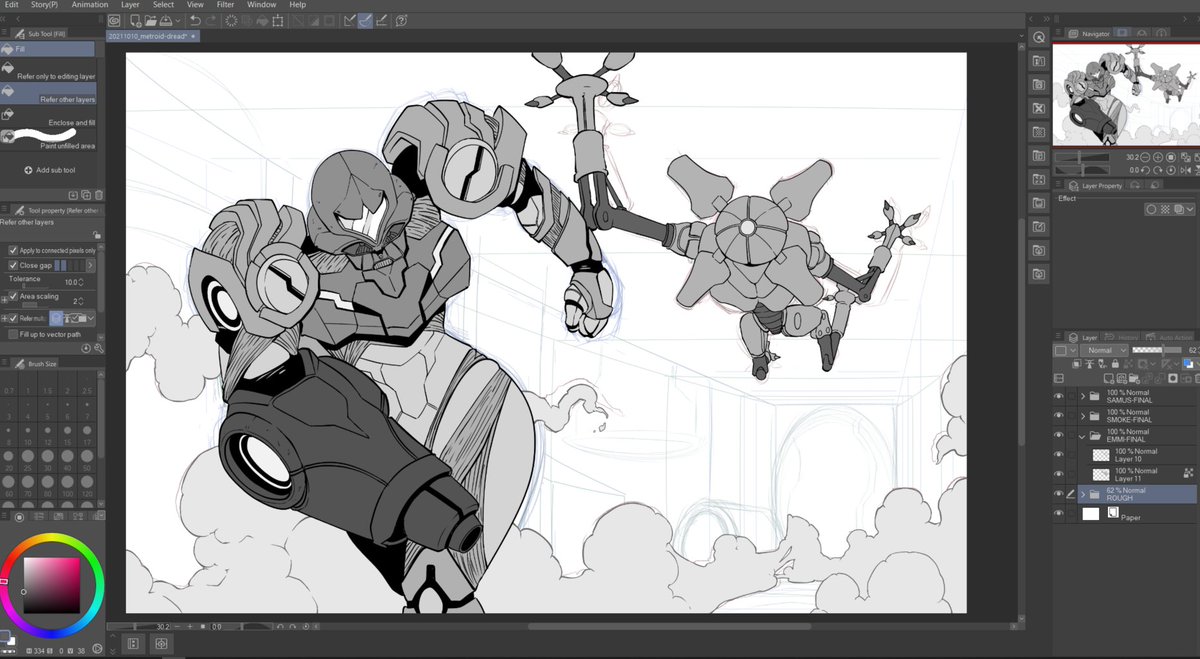The image size is (1200, 659).
Task: Open the layer palette color dropdown arrow
Action: pos(1071,350)
